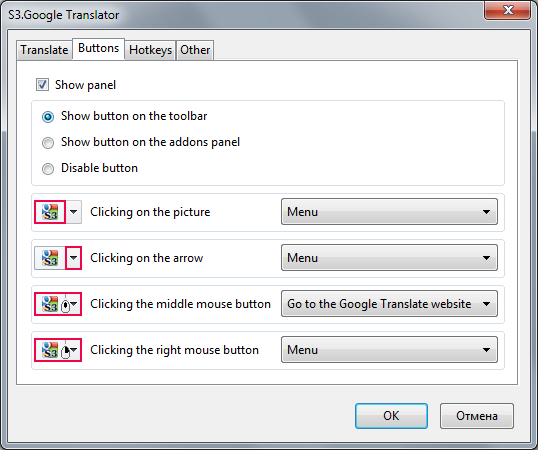This screenshot has width=538, height=450.
Task: Select Show button on the toolbar option
Action: click(48, 117)
